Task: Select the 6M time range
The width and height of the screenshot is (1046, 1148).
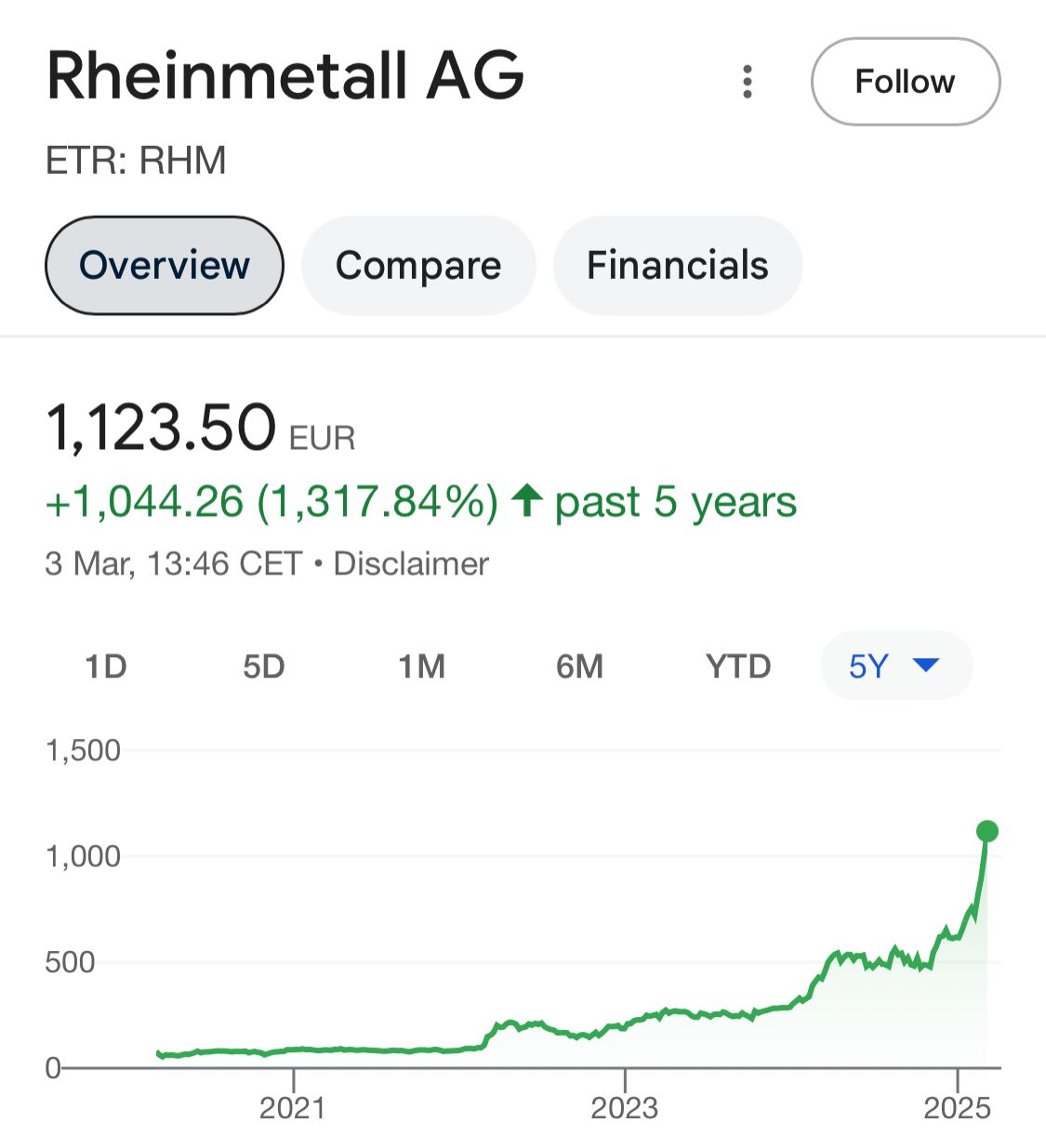Action: pyautogui.click(x=580, y=666)
